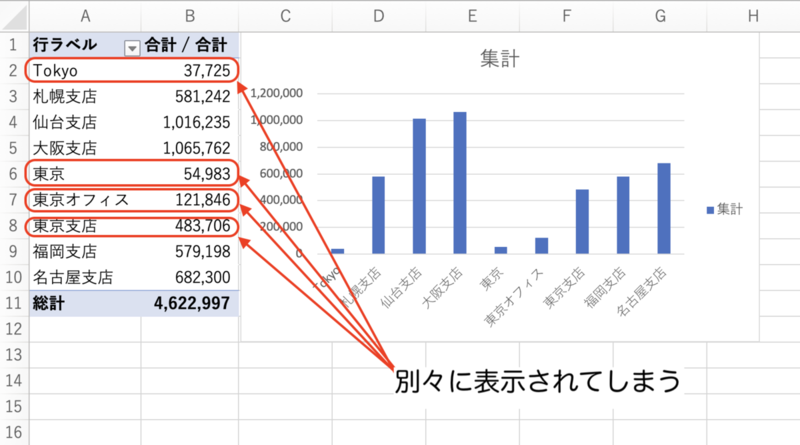Select column H header
This screenshot has width=800, height=445.
[753, 16]
